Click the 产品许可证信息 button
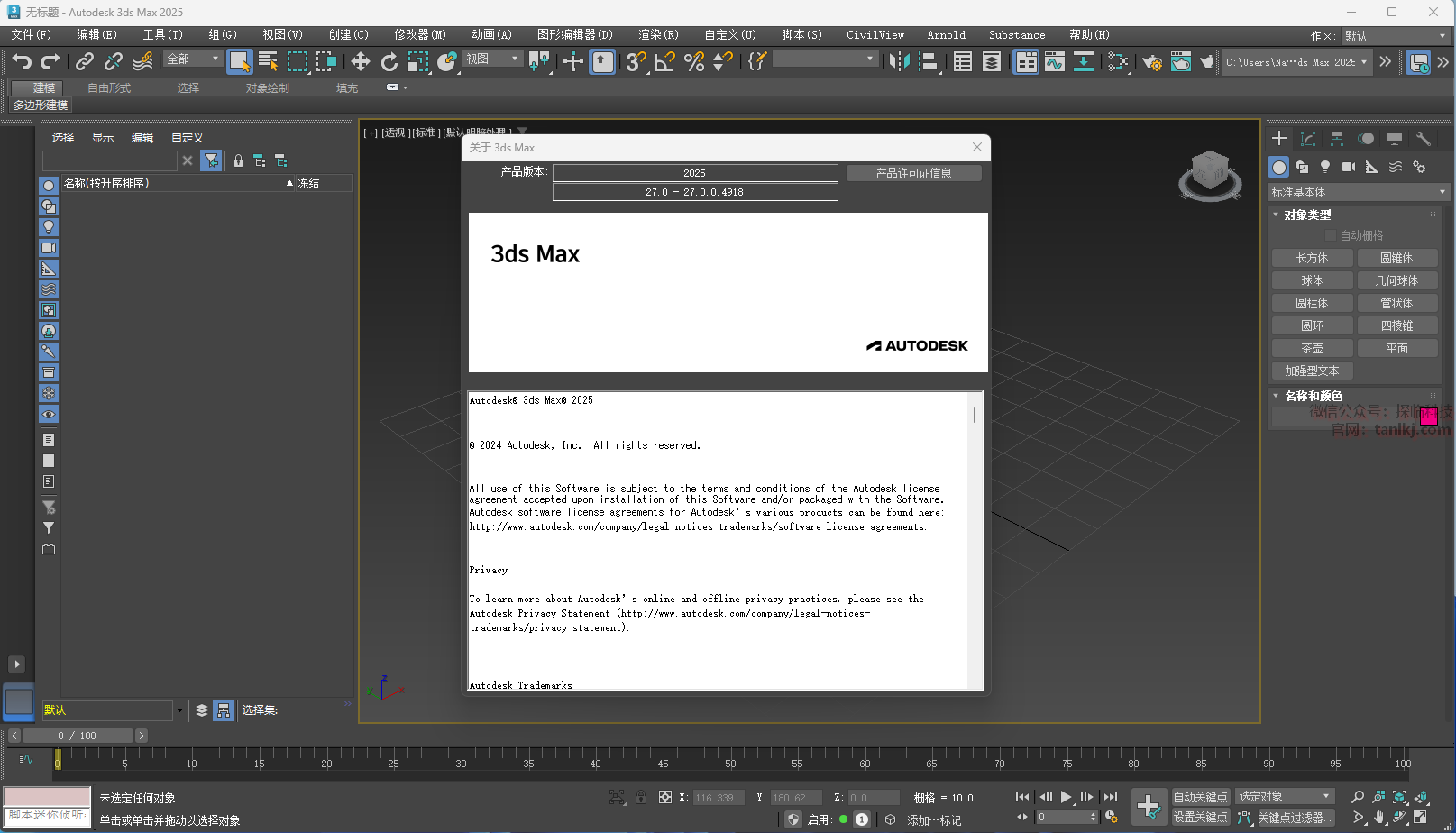This screenshot has height=833, width=1456. [913, 173]
